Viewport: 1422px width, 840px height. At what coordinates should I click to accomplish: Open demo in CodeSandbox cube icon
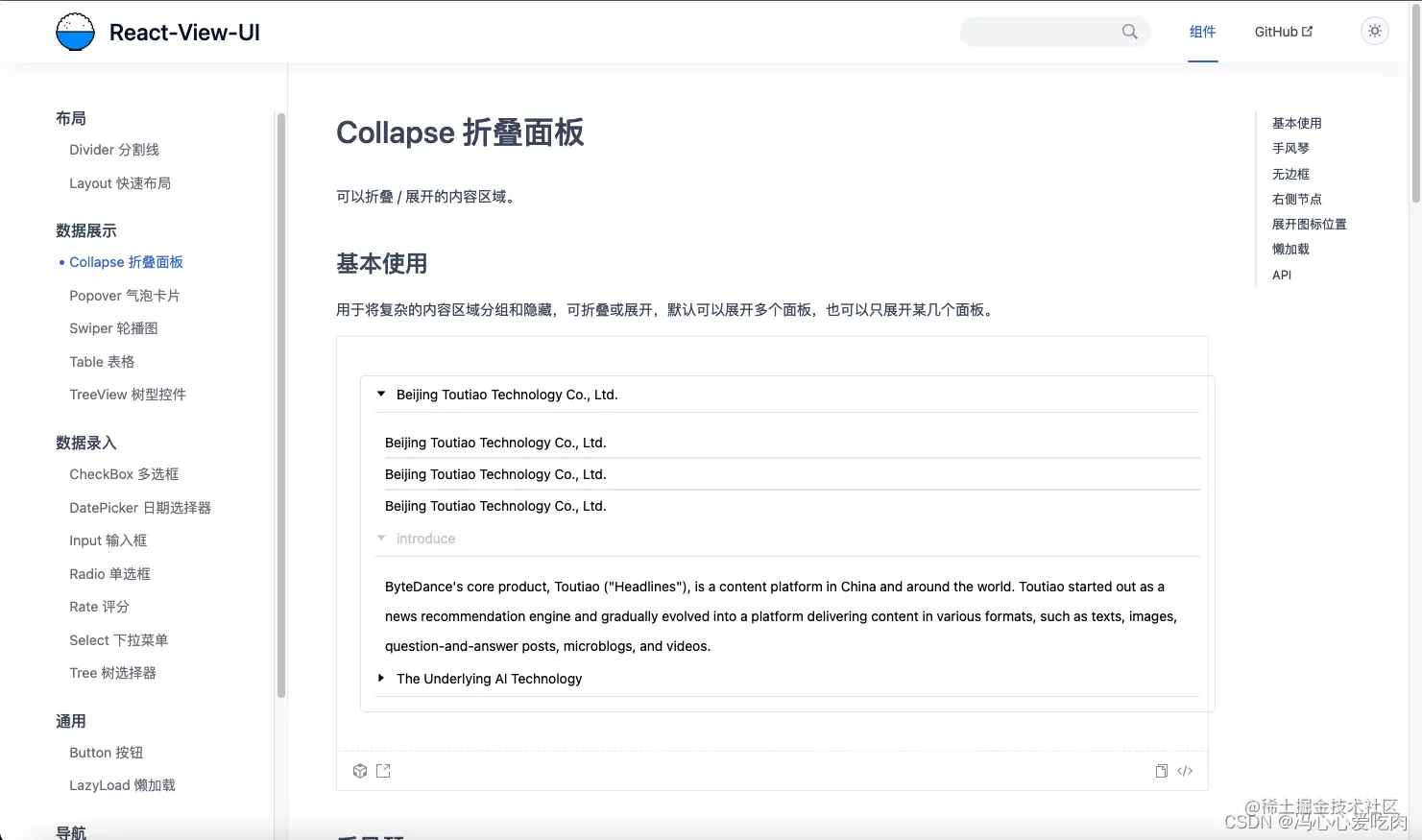tap(360, 771)
